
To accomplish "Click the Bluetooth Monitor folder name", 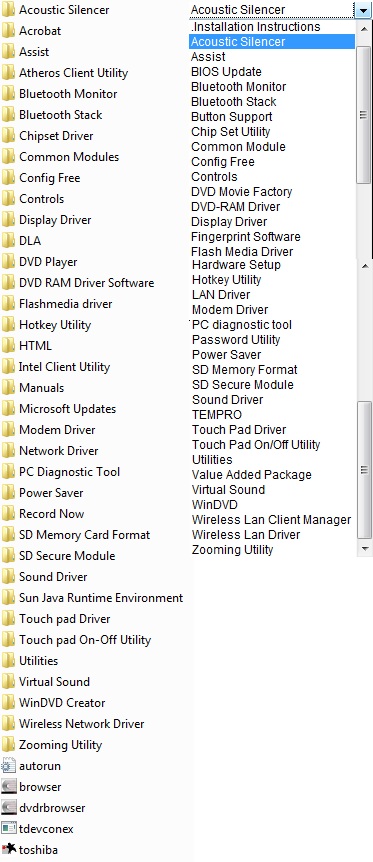I will (68, 93).
